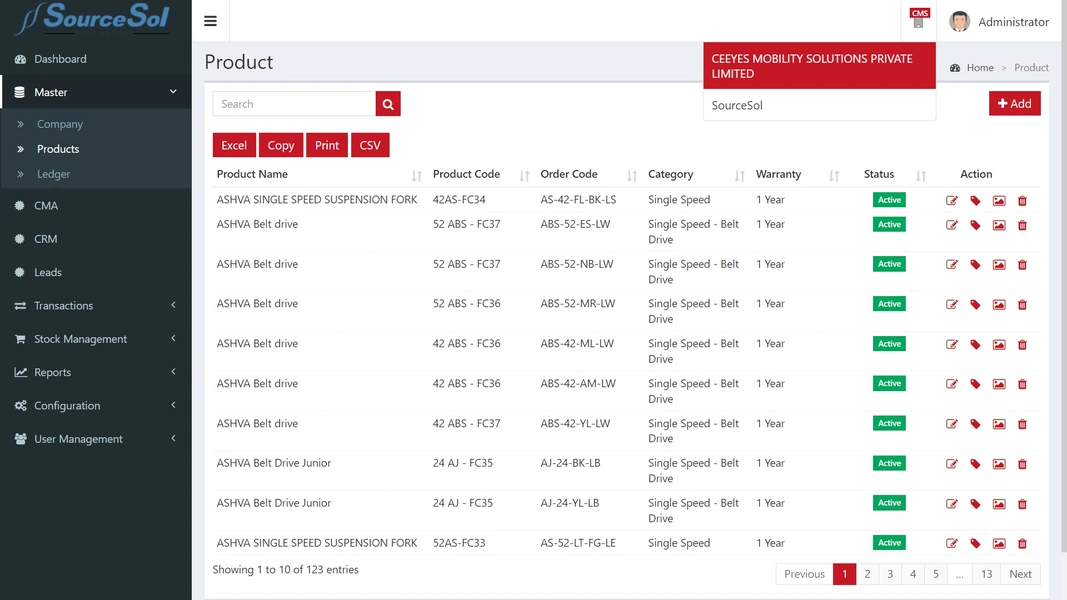
Task: Expand Stock Management sidebar section
Action: pyautogui.click(x=95, y=339)
